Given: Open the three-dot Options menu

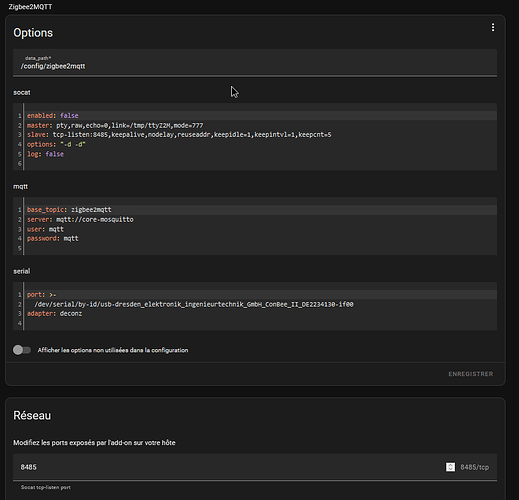Looking at the screenshot, I should coord(493,27).
